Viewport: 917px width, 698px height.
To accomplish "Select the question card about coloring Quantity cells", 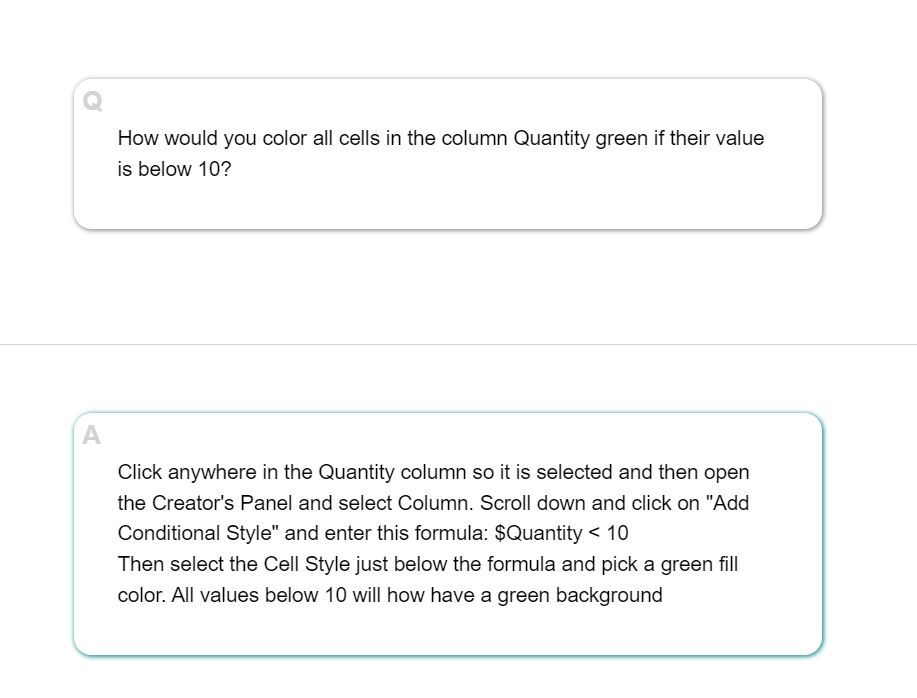I will (448, 154).
